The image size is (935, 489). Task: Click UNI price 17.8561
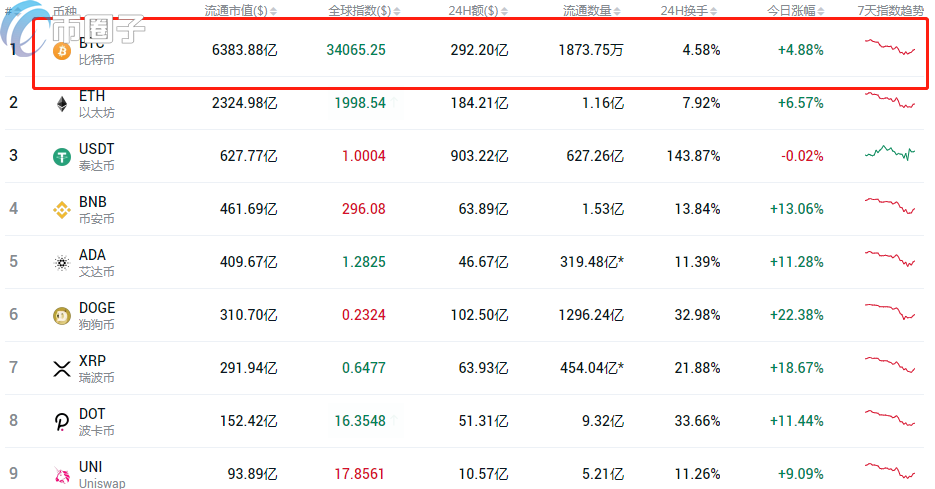(360, 474)
